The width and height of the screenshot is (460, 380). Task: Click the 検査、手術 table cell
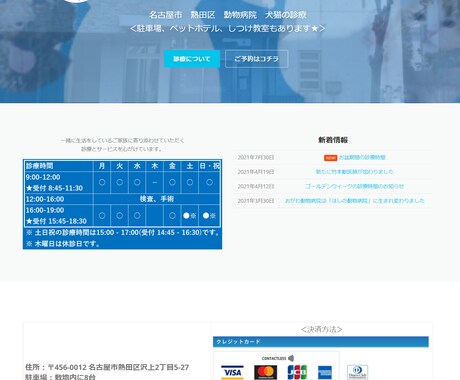pyautogui.click(x=157, y=199)
